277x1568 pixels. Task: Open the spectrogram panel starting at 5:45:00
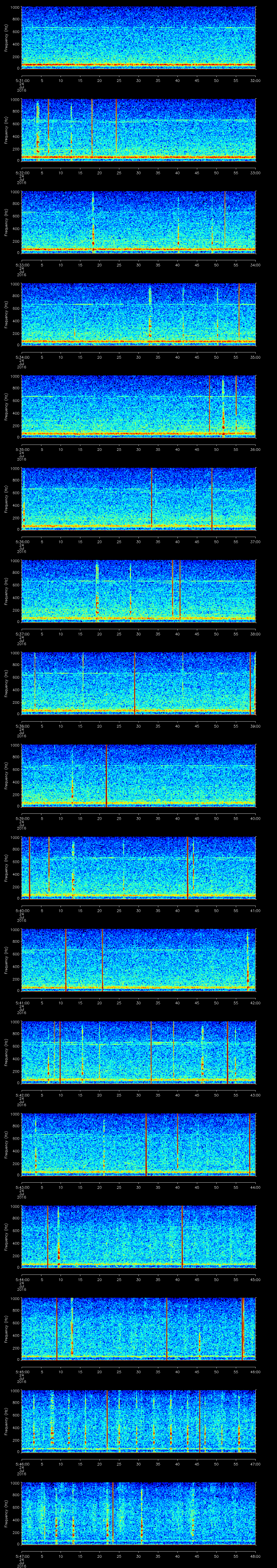click(x=138, y=1328)
